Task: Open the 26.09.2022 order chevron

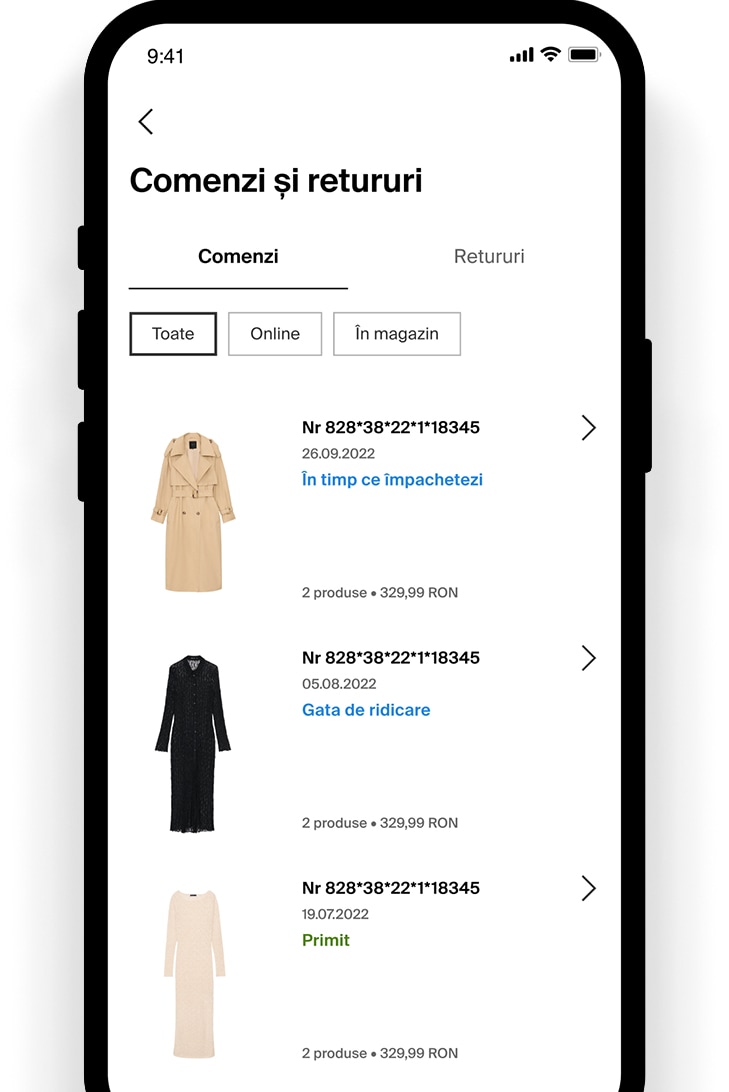Action: click(x=588, y=428)
